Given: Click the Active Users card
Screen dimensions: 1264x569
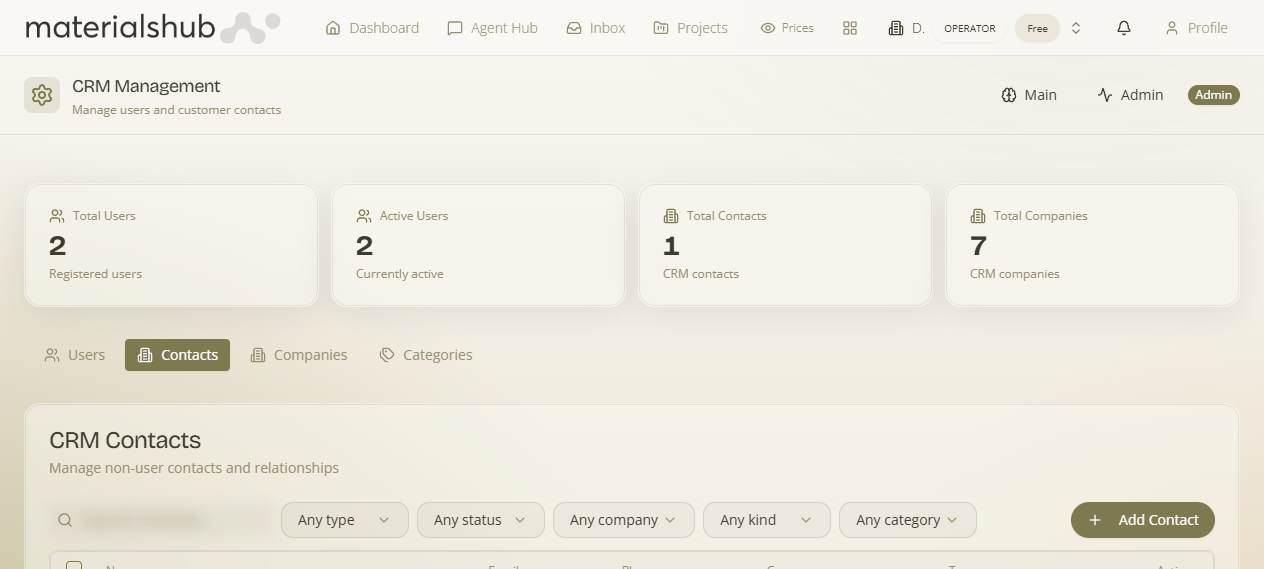Looking at the screenshot, I should [x=478, y=245].
